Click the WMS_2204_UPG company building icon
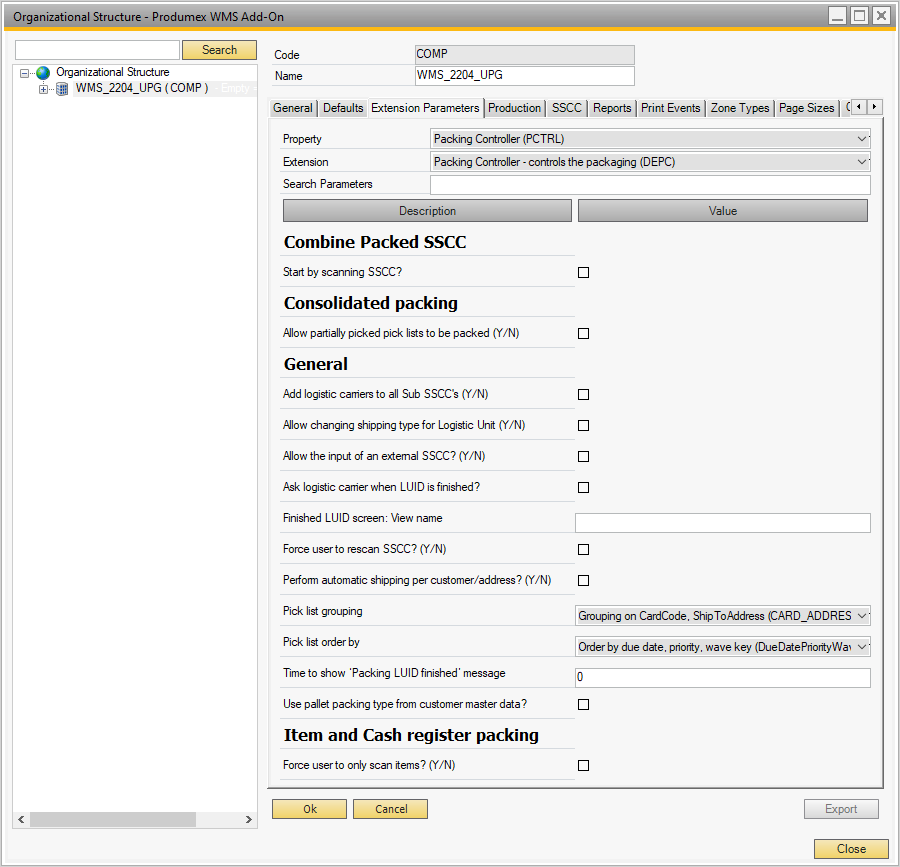The image size is (900, 867). point(62,89)
